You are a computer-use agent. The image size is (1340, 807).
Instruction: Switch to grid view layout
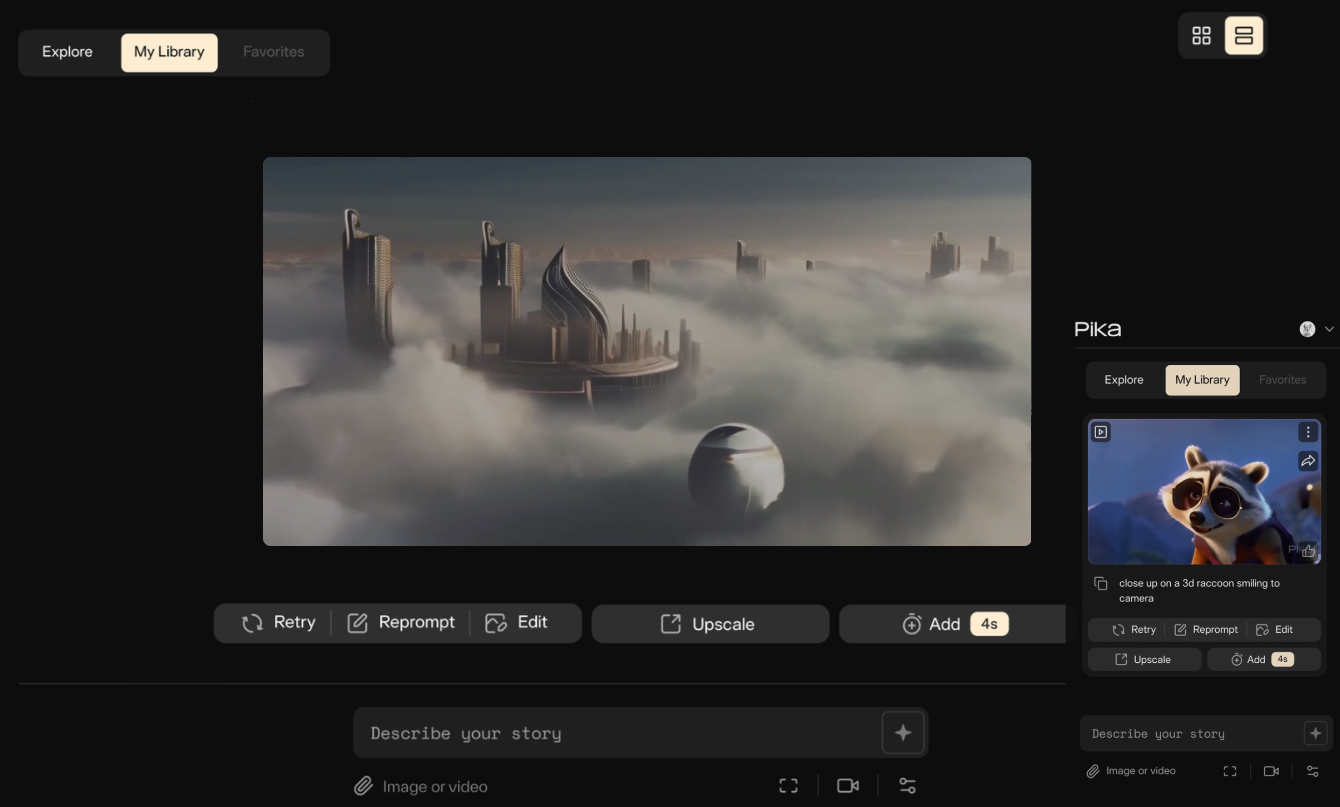(1201, 36)
